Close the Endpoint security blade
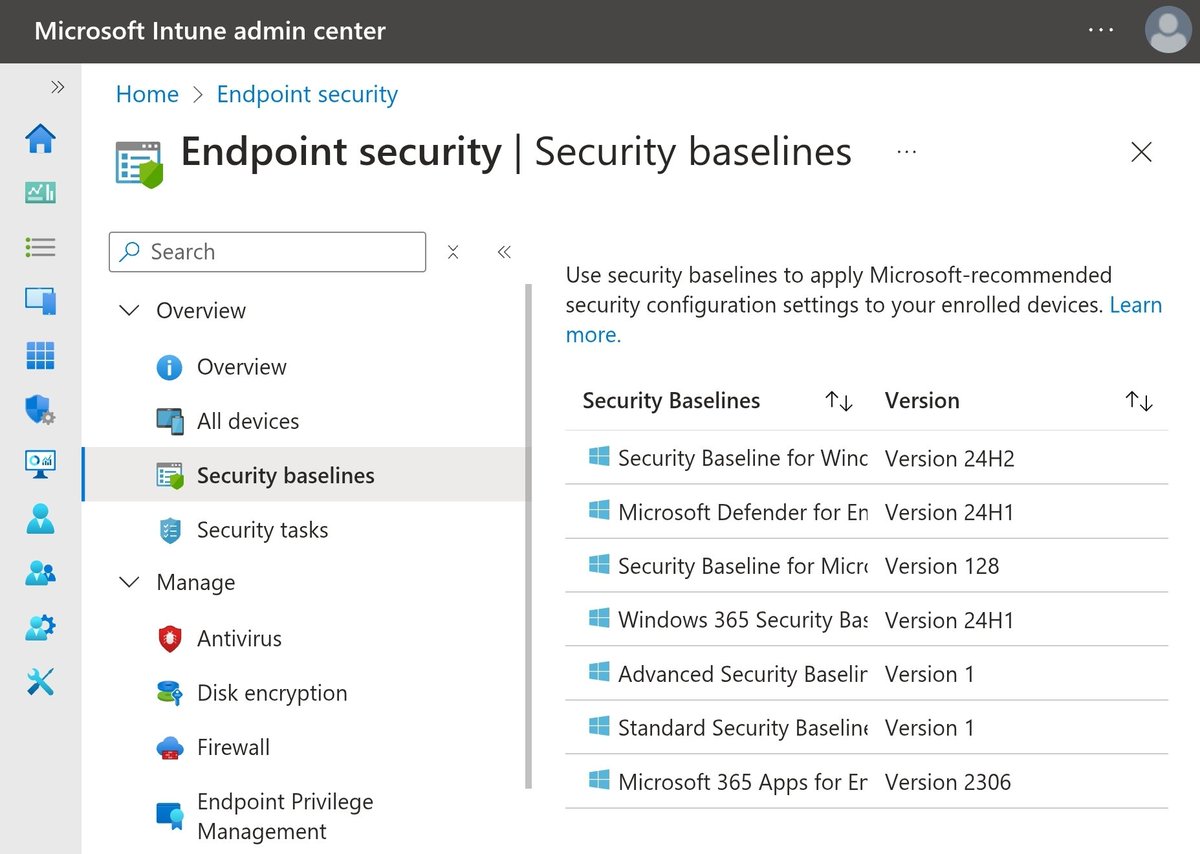 coord(1141,152)
